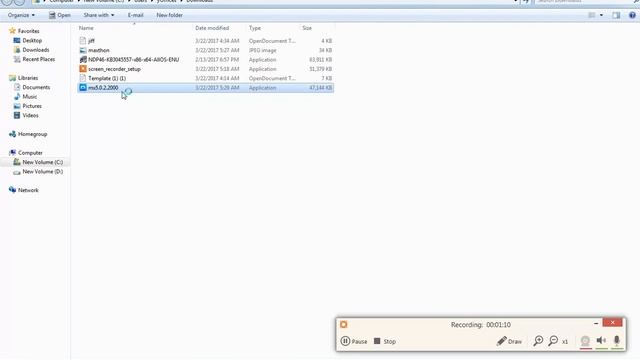
Task: Click the 47,144 KB size cell
Action: tap(320, 88)
